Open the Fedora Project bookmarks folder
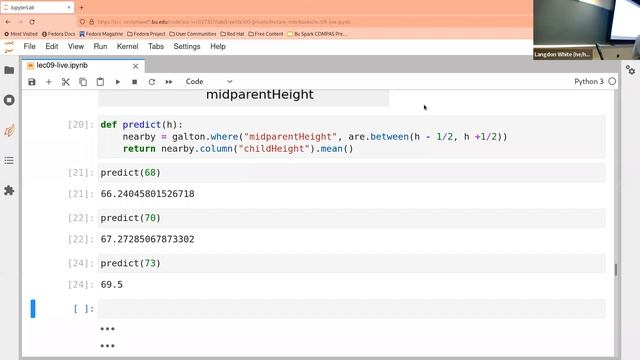The height and width of the screenshot is (360, 640). click(146, 34)
